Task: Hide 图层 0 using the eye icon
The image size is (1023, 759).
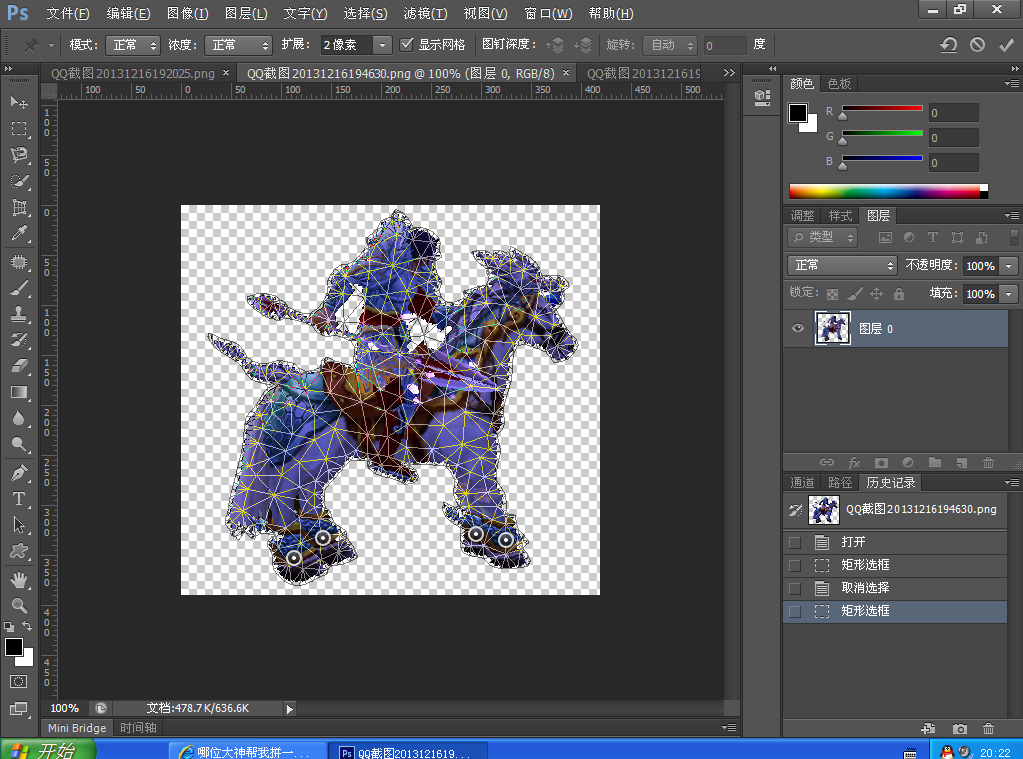Action: click(797, 328)
